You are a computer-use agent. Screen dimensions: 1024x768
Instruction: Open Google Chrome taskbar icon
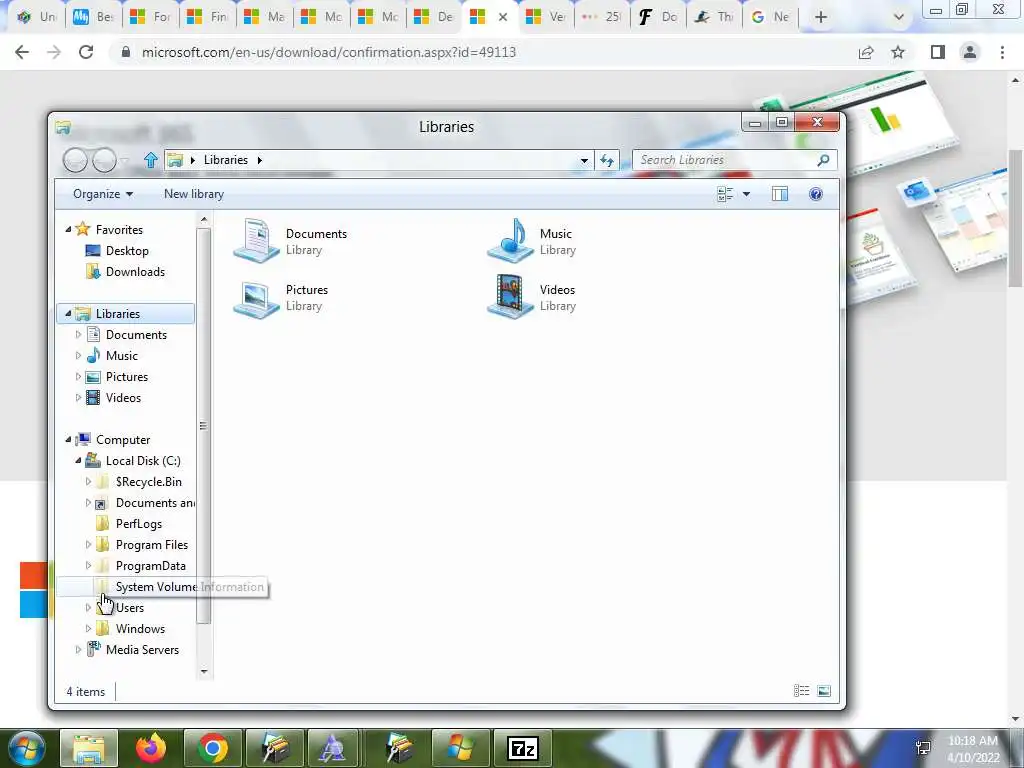click(x=213, y=748)
